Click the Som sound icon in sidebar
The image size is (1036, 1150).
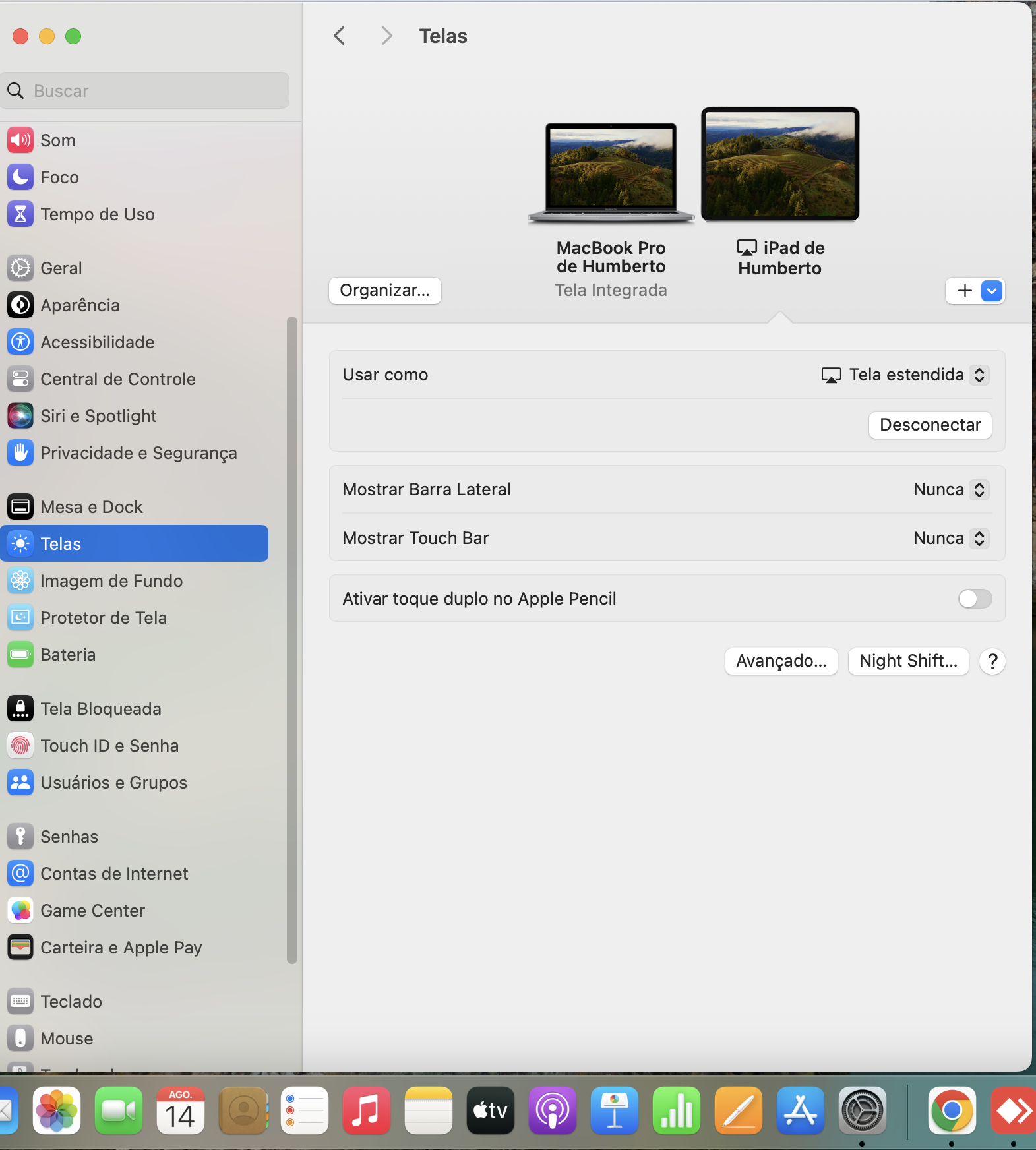20,140
